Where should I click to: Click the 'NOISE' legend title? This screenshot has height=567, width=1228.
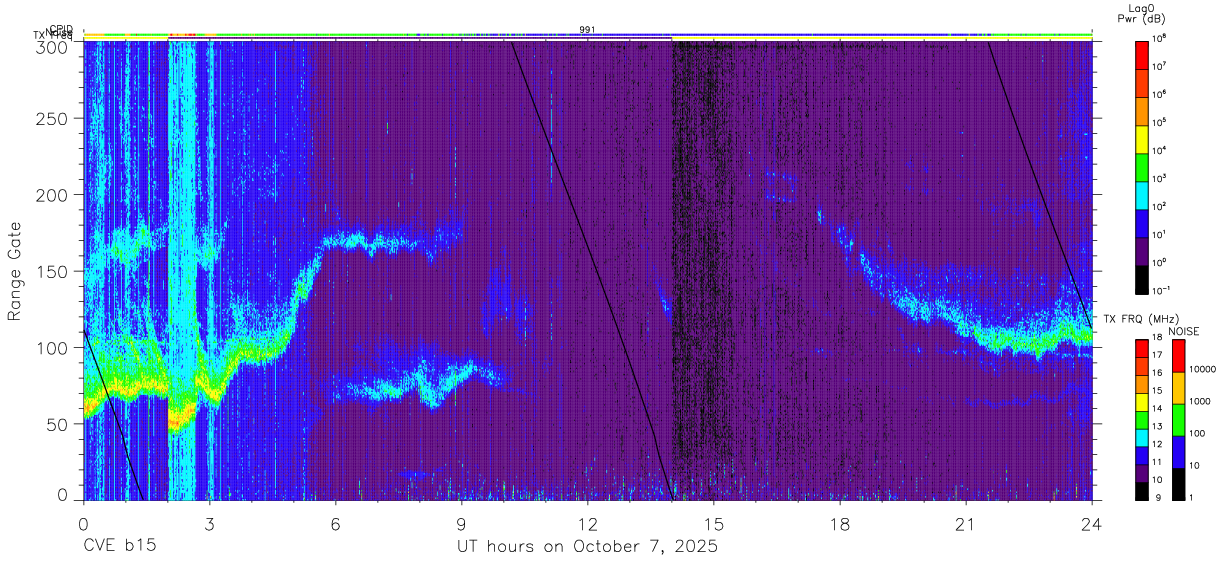point(1186,331)
